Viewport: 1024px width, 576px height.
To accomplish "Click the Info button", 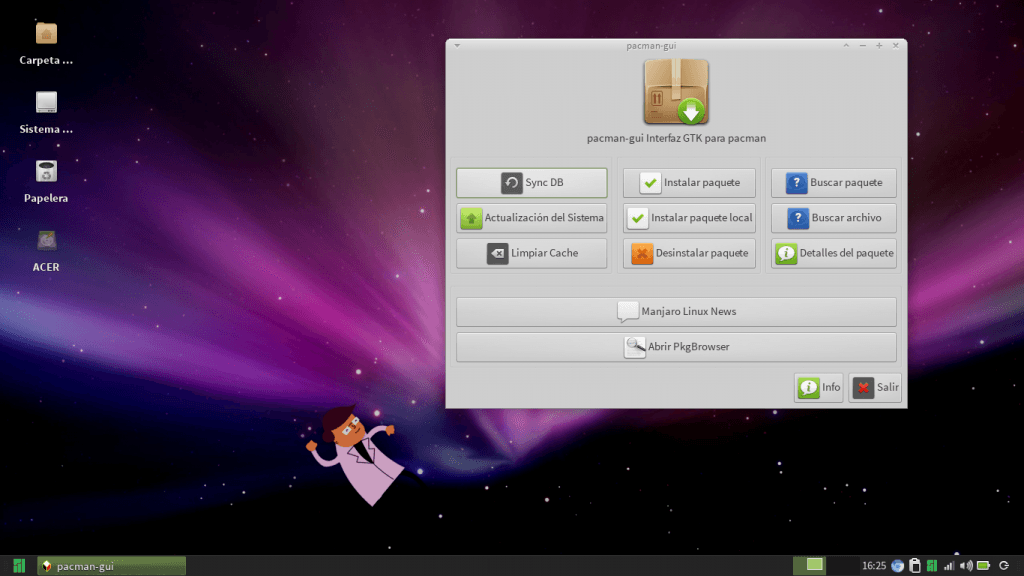I will pyautogui.click(x=819, y=388).
